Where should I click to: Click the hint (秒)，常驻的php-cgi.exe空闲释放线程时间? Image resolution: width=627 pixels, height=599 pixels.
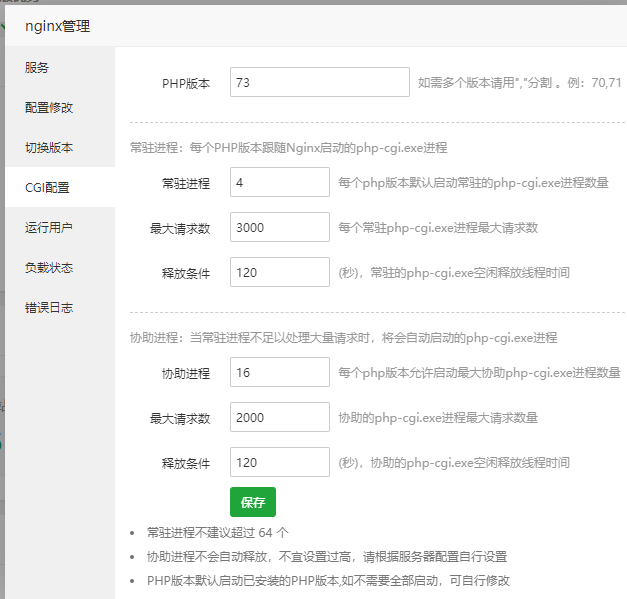454,273
